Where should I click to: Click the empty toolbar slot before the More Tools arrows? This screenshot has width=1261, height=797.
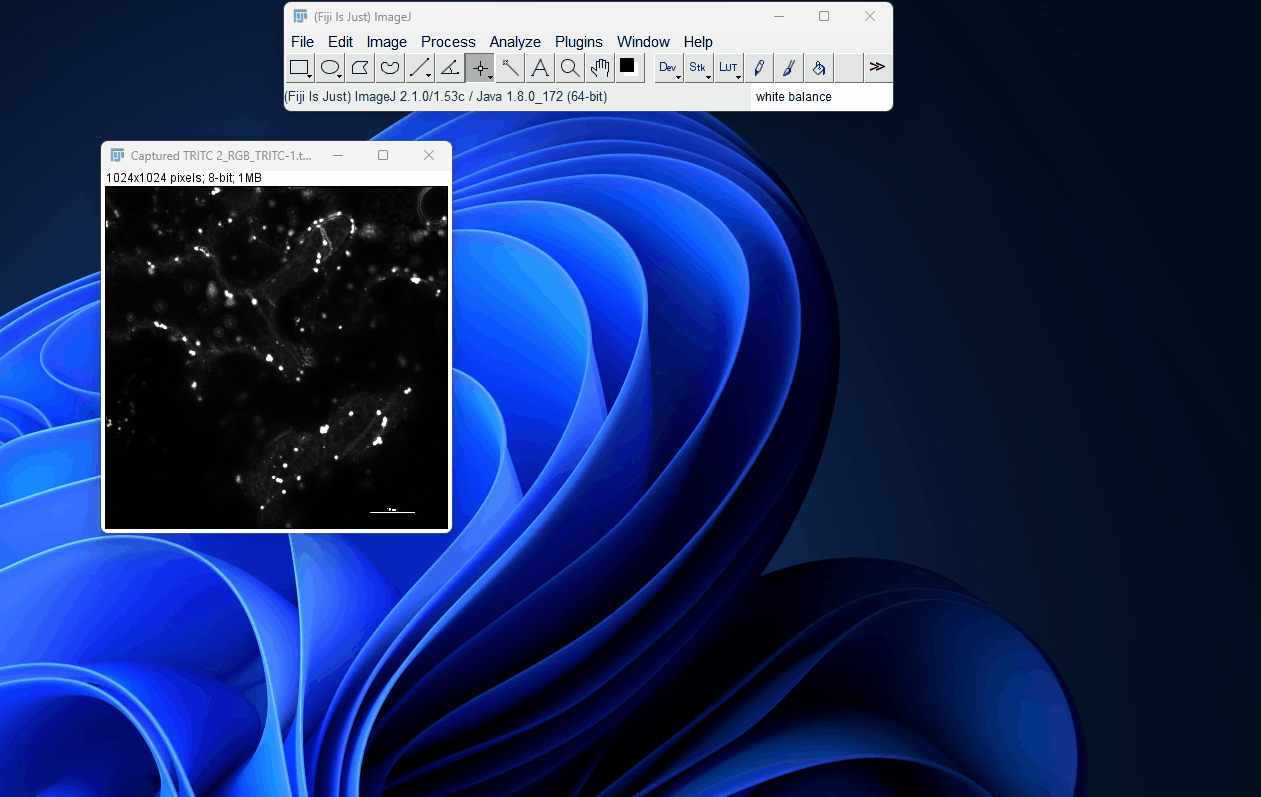(849, 68)
